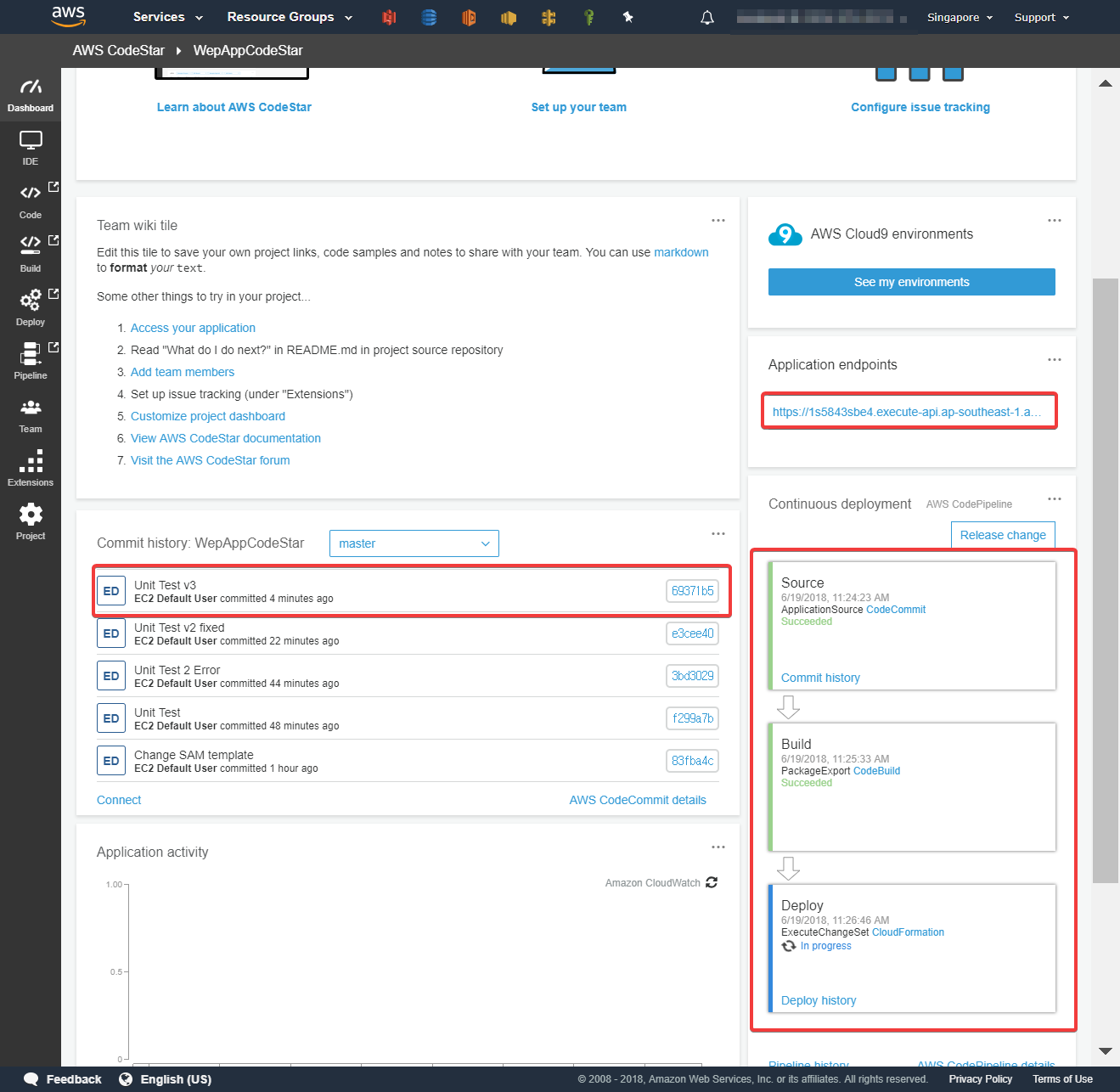The height and width of the screenshot is (1092, 1120).
Task: Open Continuous deployment tile options menu
Action: click(x=1055, y=499)
